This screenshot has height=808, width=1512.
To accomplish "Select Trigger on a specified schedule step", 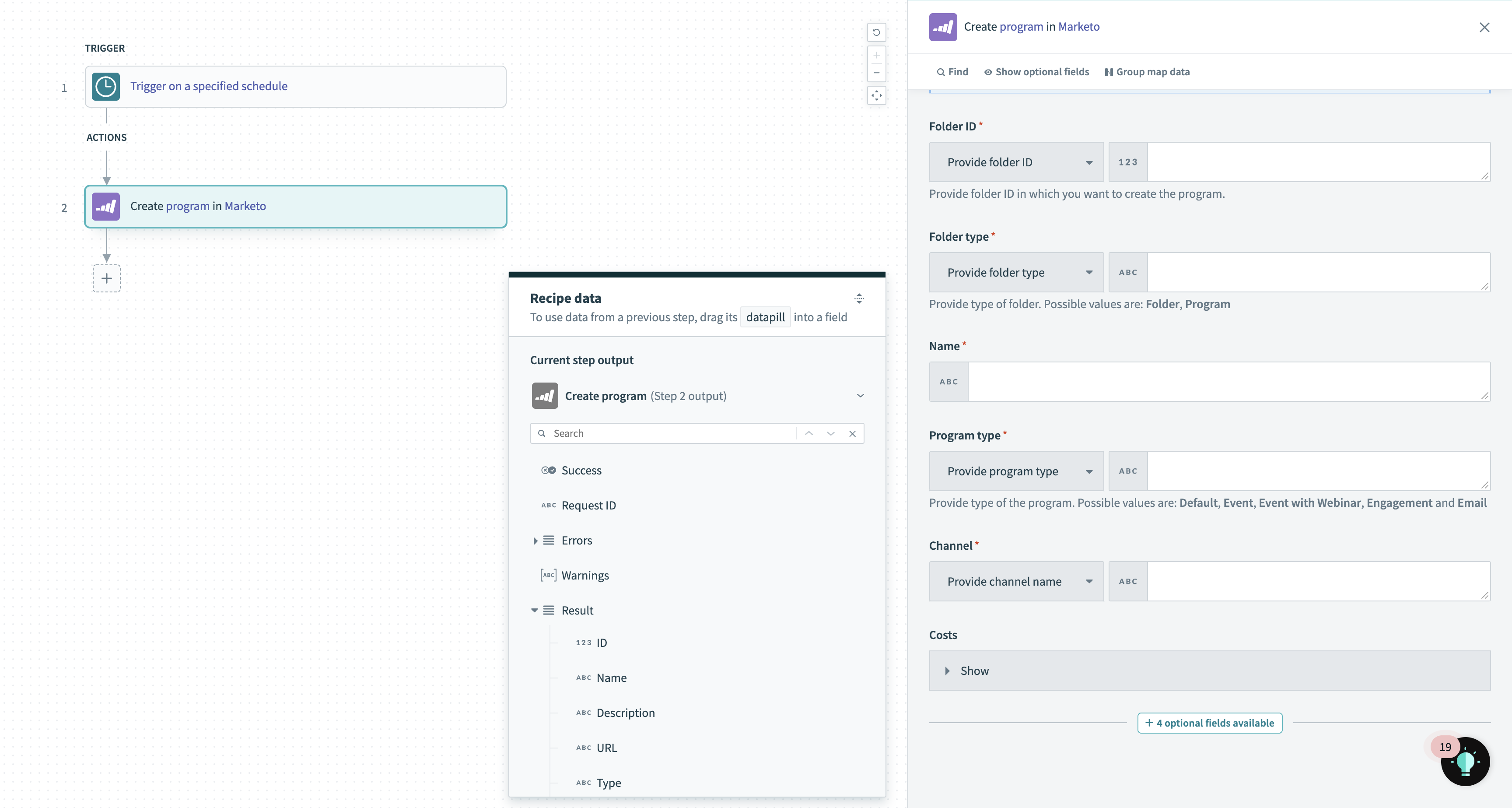I will click(295, 86).
